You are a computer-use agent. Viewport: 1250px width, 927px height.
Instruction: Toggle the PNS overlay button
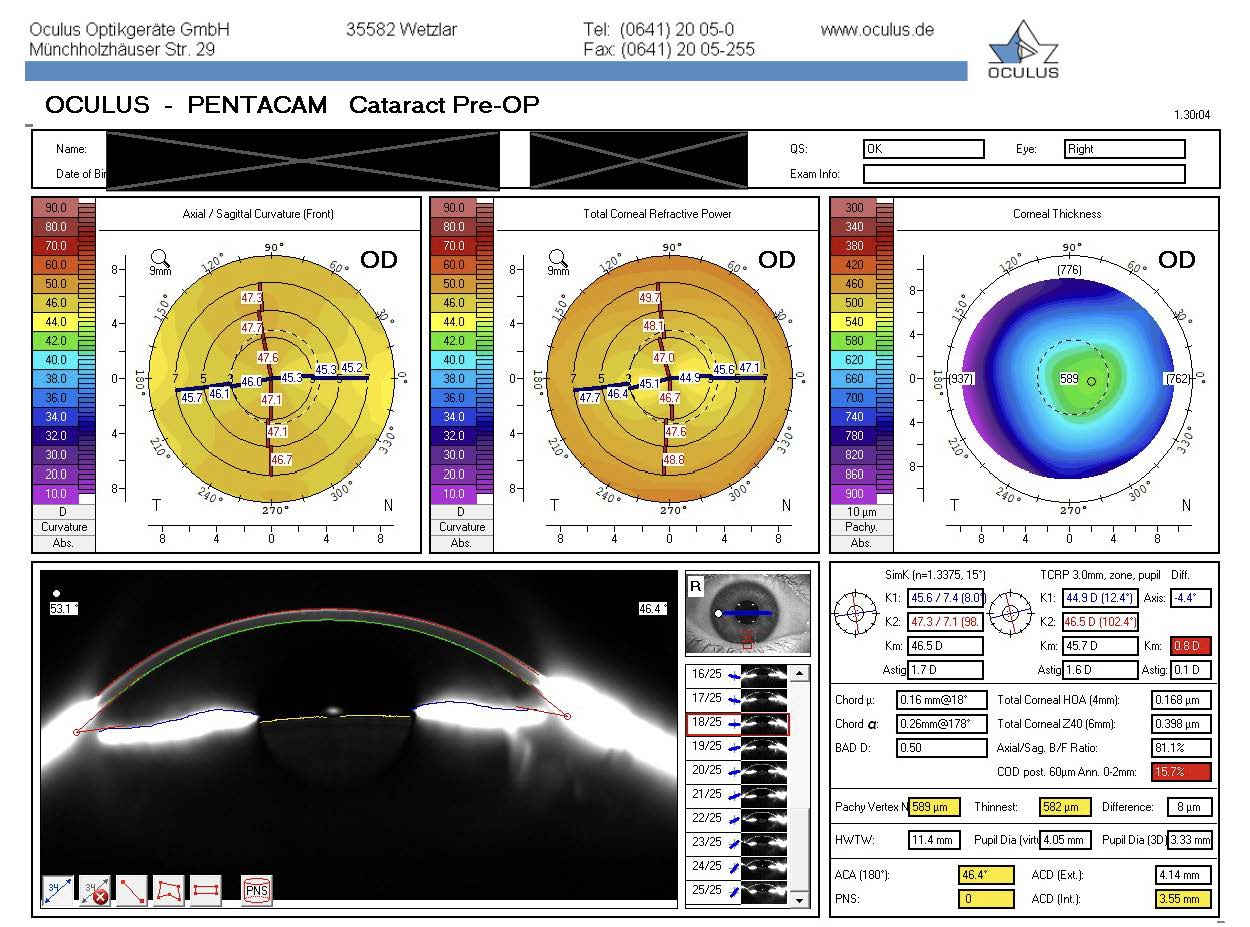[x=257, y=889]
